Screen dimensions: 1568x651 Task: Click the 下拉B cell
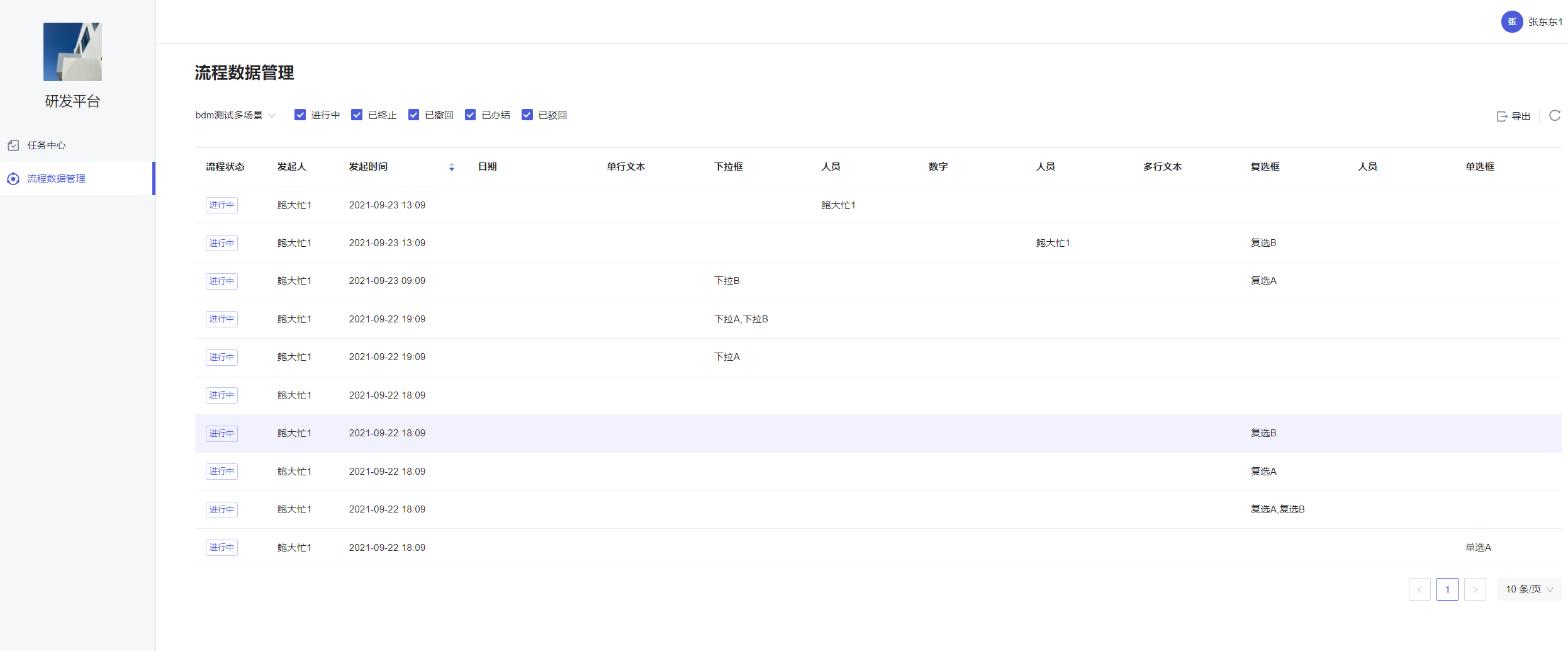click(x=727, y=281)
